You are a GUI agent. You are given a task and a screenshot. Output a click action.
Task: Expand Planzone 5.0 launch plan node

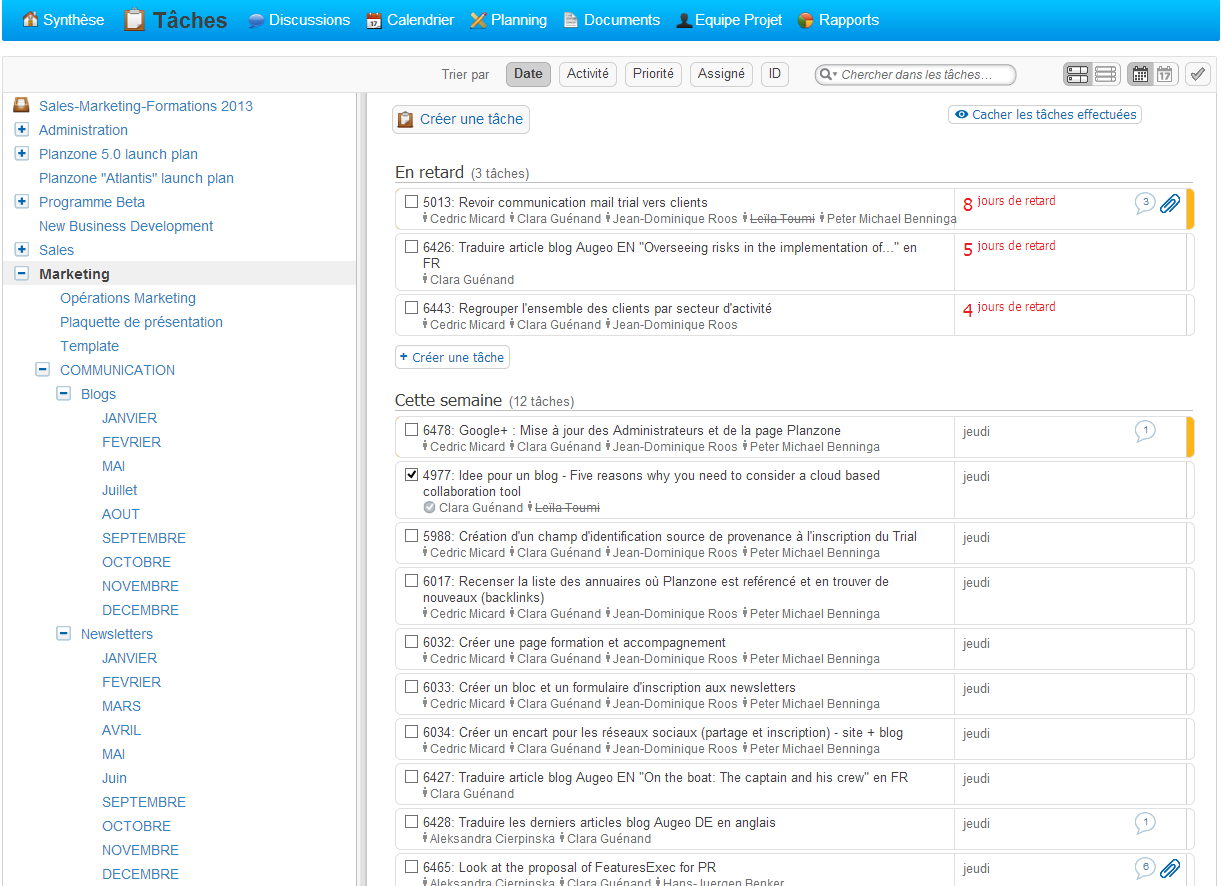22,153
